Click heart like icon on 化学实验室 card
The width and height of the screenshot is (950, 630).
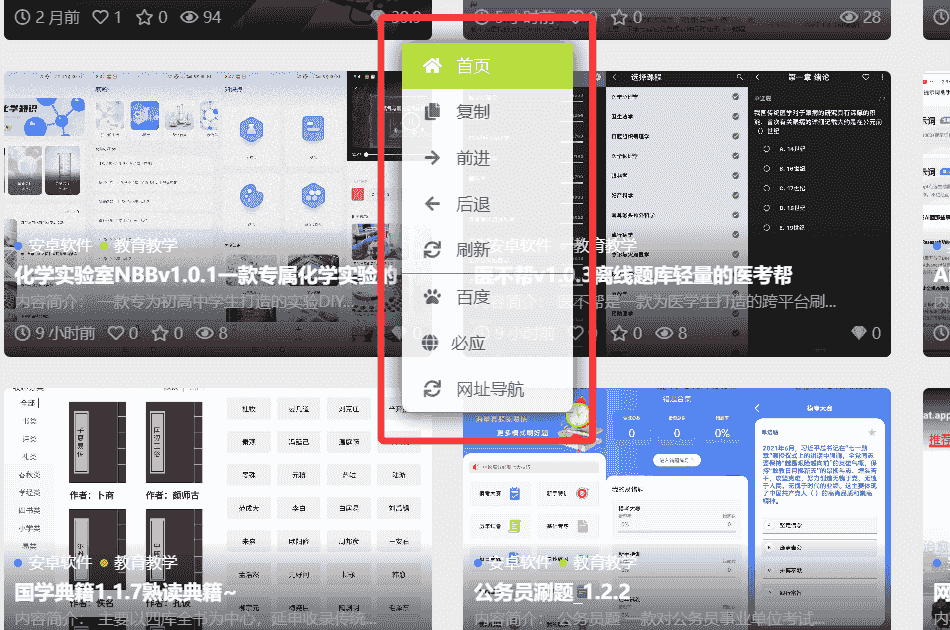coord(116,333)
